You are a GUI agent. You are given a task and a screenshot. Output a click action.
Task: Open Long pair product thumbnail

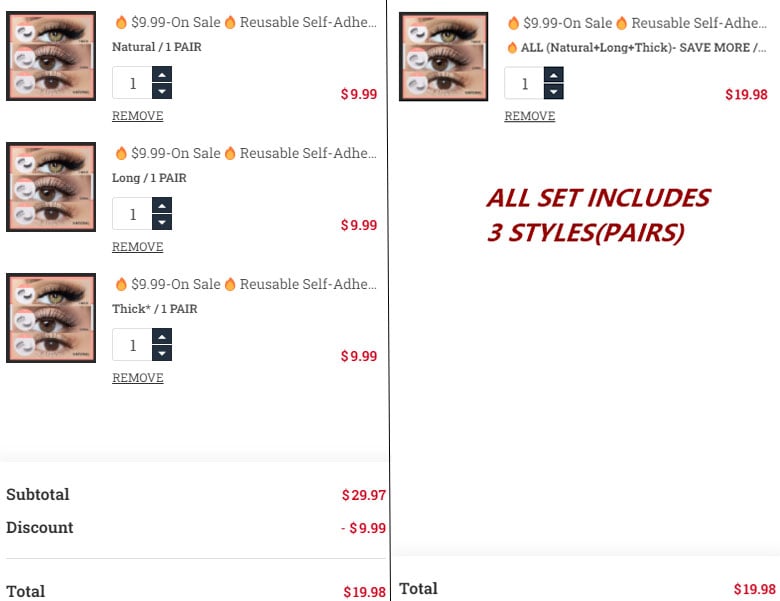[x=51, y=187]
